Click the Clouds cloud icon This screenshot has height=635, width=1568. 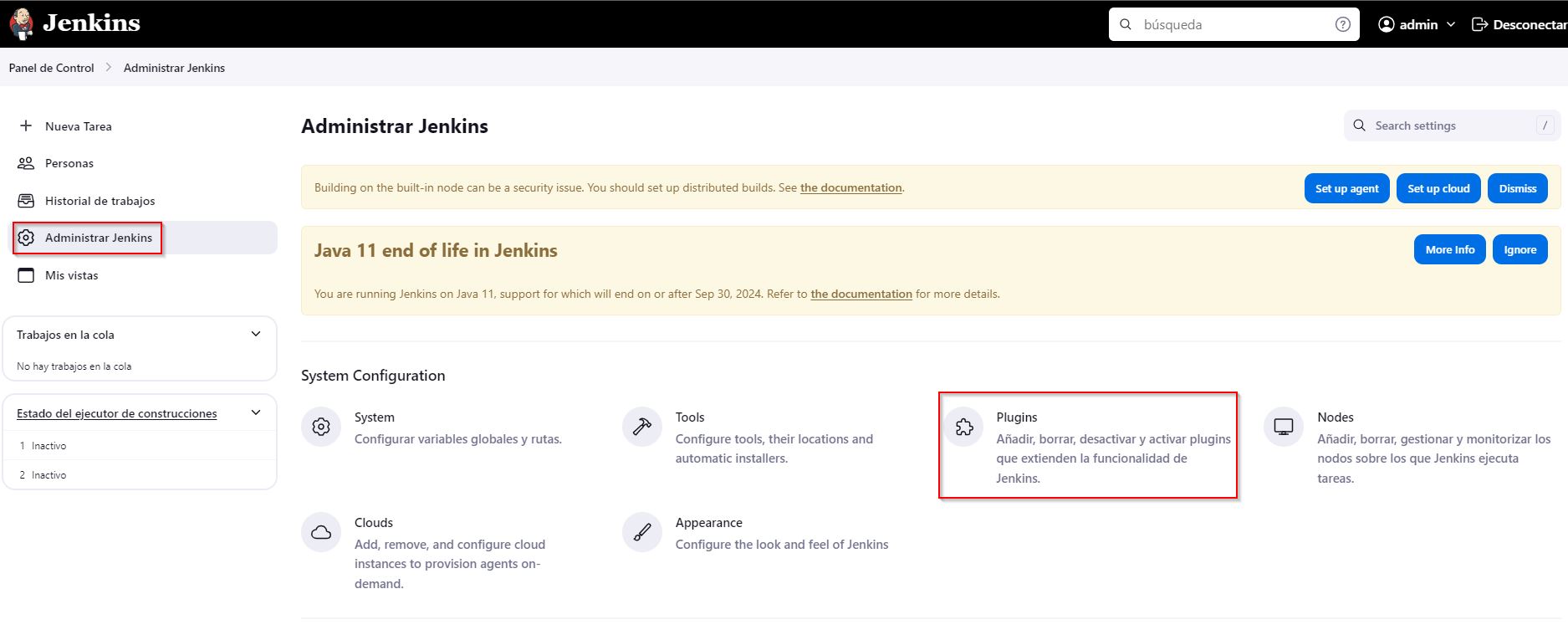(x=321, y=532)
